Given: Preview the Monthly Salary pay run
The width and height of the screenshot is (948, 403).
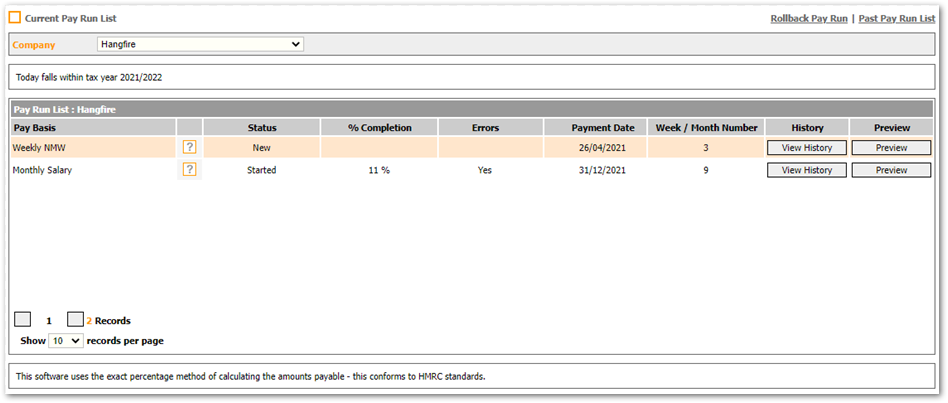Looking at the screenshot, I should [x=891, y=170].
